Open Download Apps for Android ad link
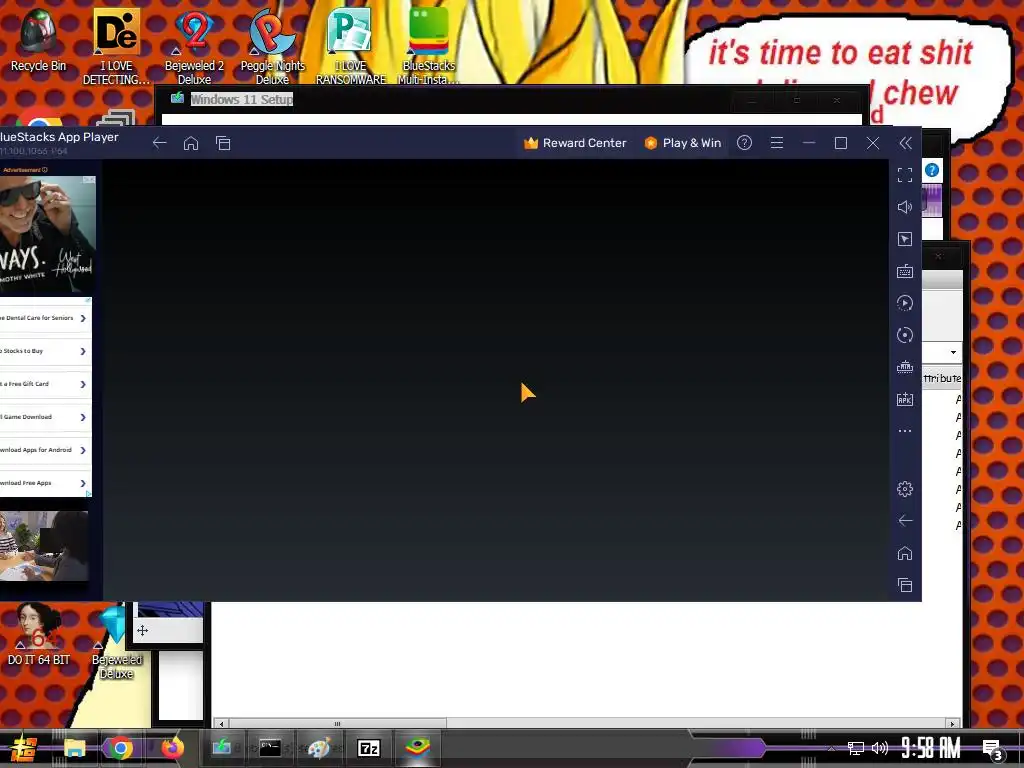This screenshot has height=768, width=1024. (x=44, y=450)
